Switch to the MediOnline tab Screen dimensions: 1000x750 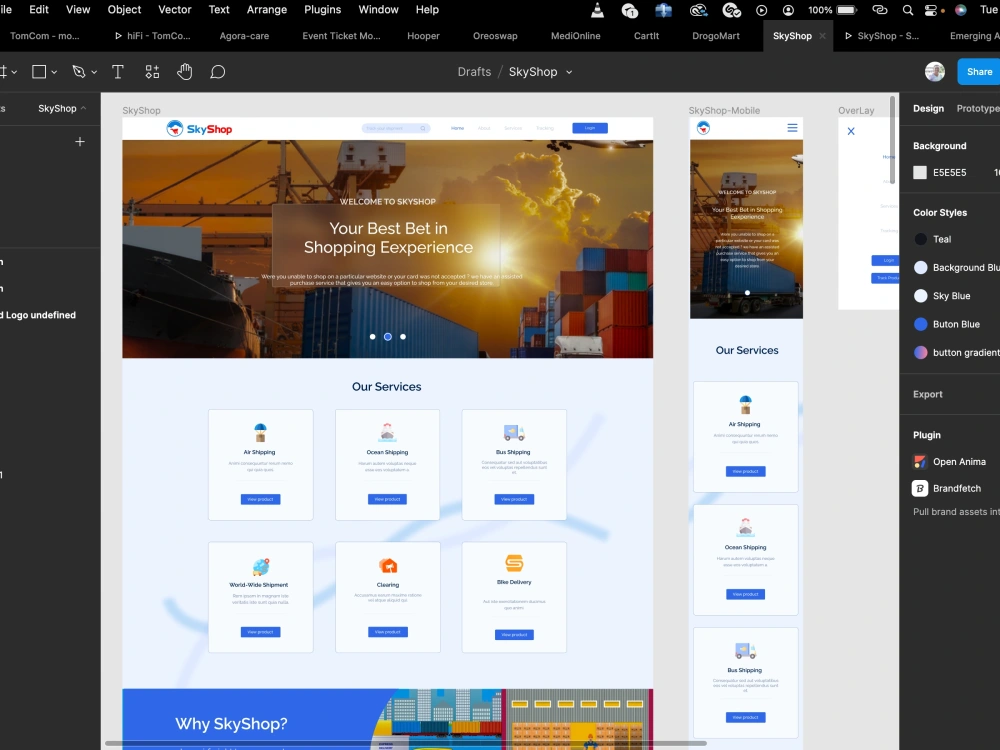[576, 36]
